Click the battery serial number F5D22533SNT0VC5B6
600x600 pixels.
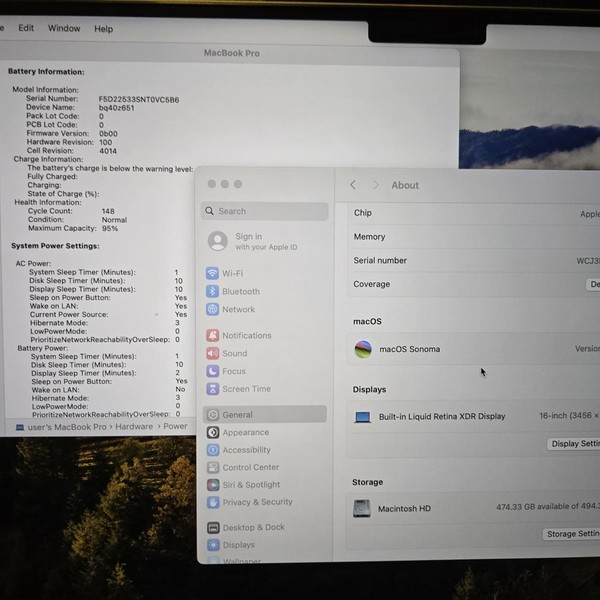coord(139,100)
